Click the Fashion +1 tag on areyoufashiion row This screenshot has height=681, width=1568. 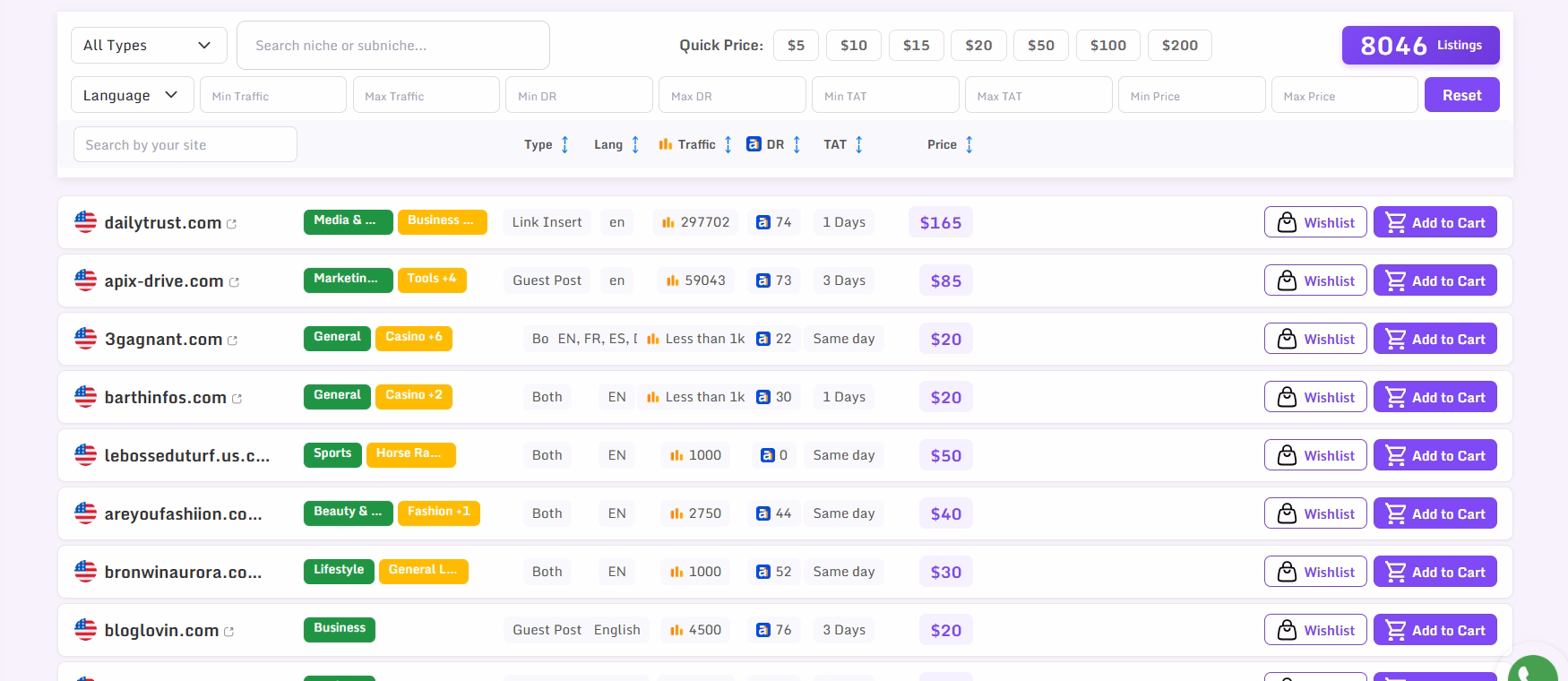click(x=439, y=513)
